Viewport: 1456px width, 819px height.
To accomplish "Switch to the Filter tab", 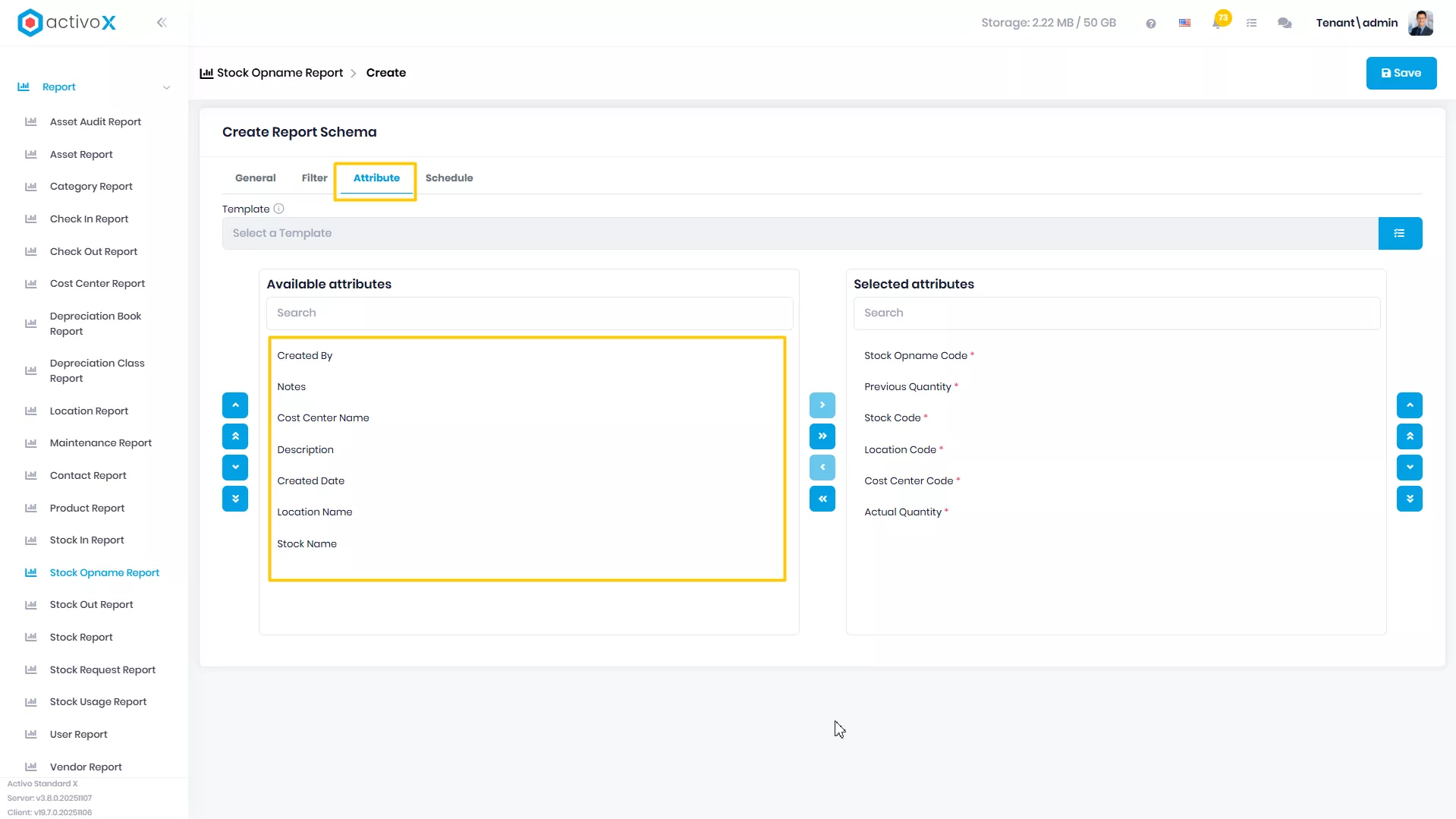I will [x=314, y=178].
